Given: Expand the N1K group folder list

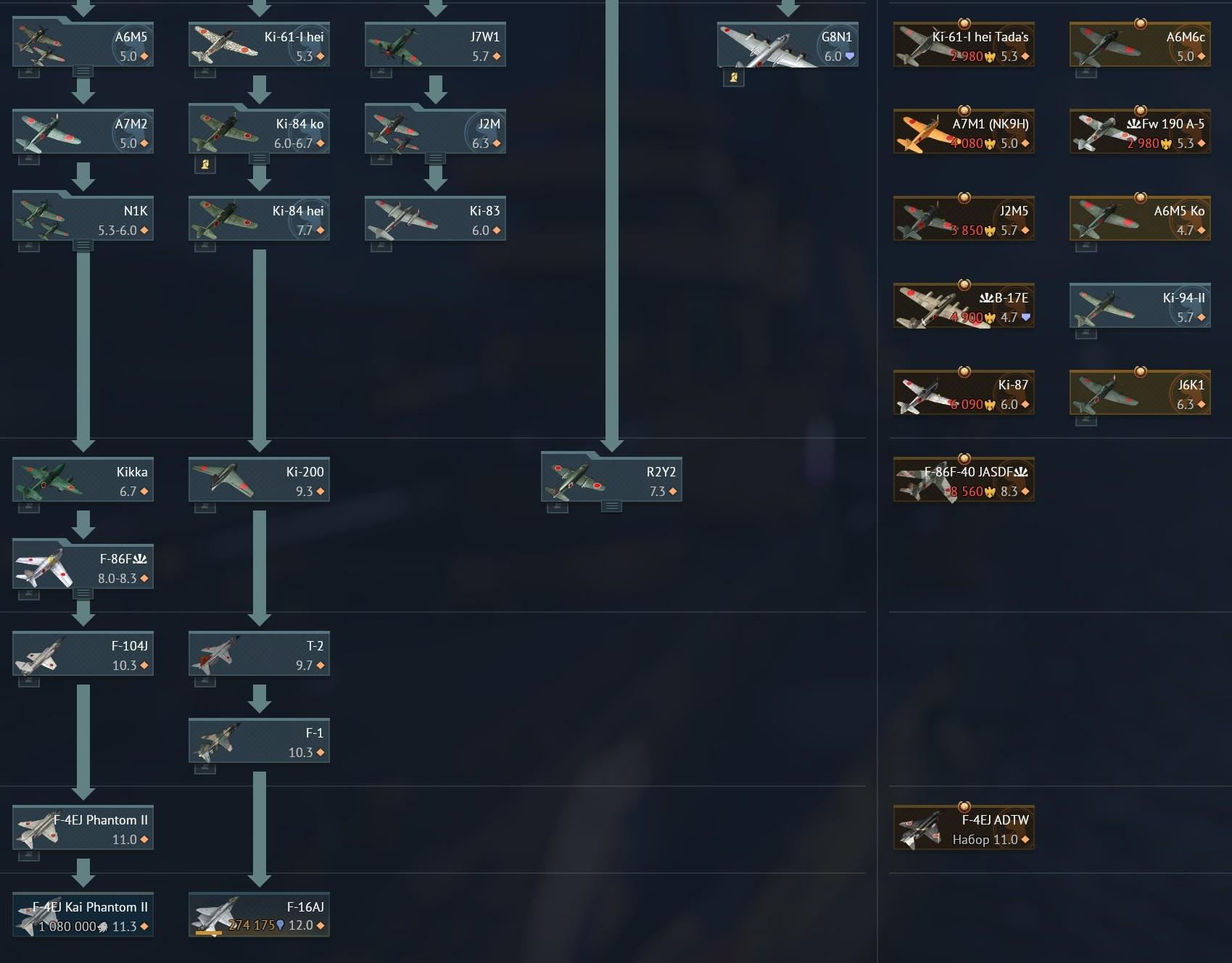Looking at the screenshot, I should 83,245.
